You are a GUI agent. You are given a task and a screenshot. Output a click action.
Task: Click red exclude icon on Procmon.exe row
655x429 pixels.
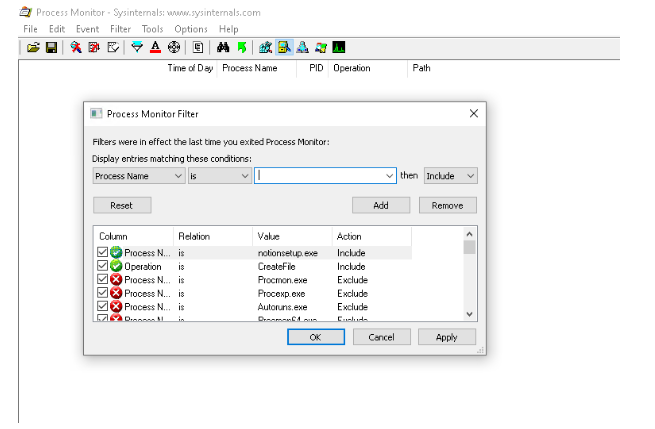coord(116,279)
